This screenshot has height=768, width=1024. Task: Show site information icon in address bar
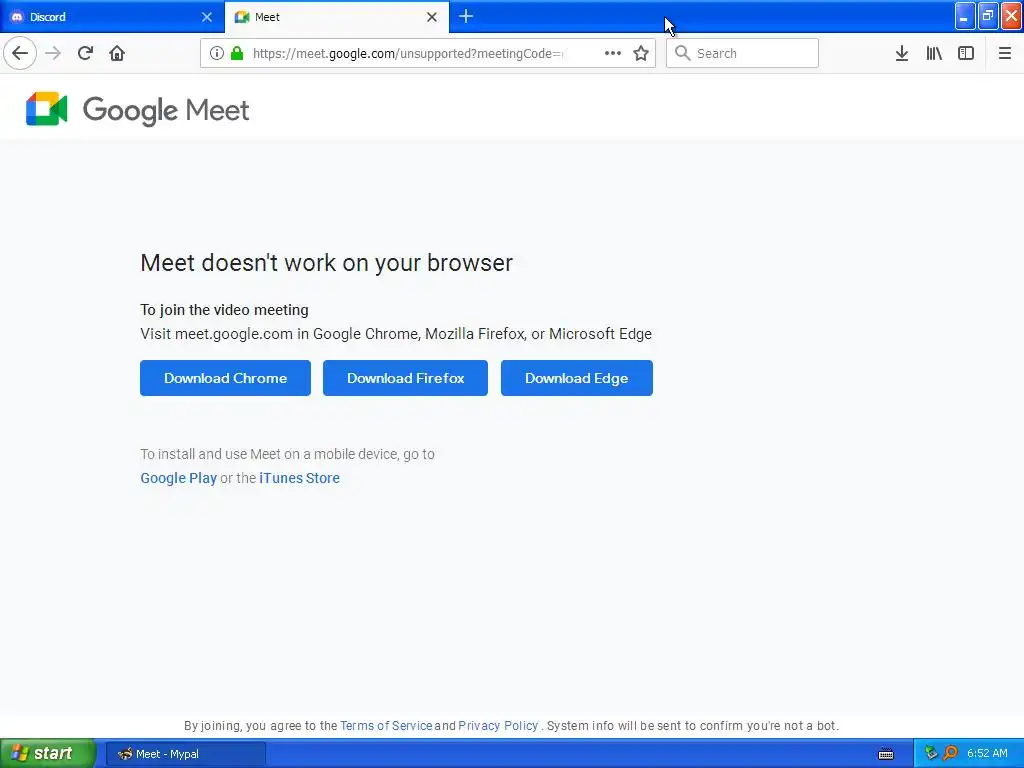216,53
